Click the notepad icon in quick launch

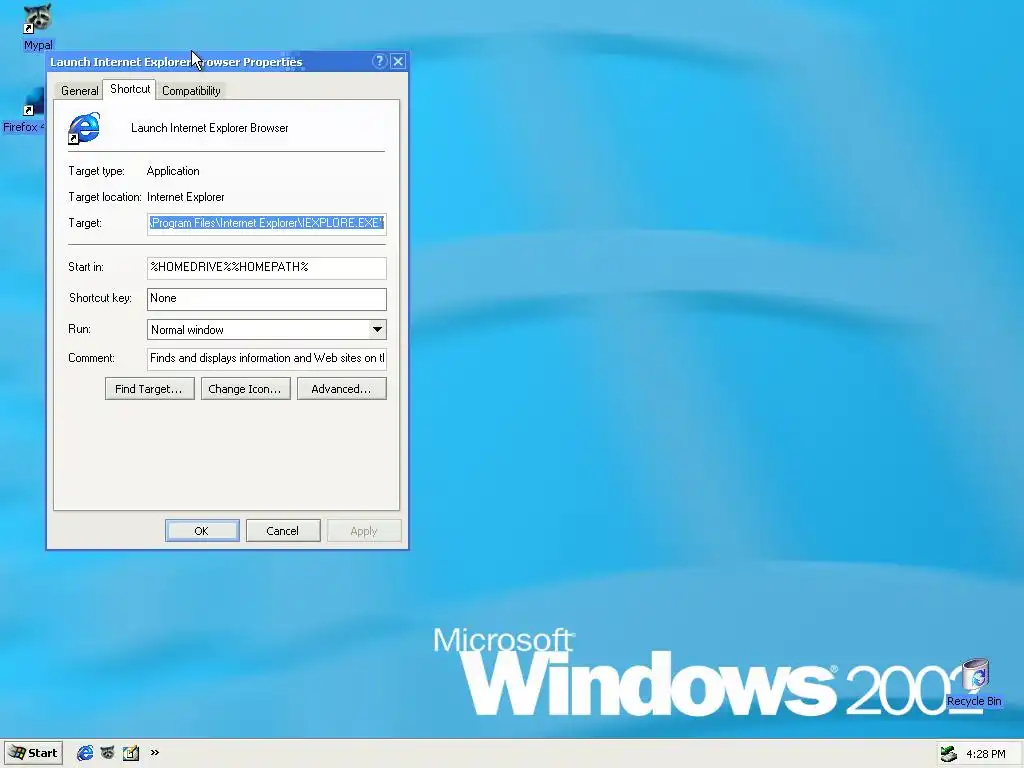point(131,753)
